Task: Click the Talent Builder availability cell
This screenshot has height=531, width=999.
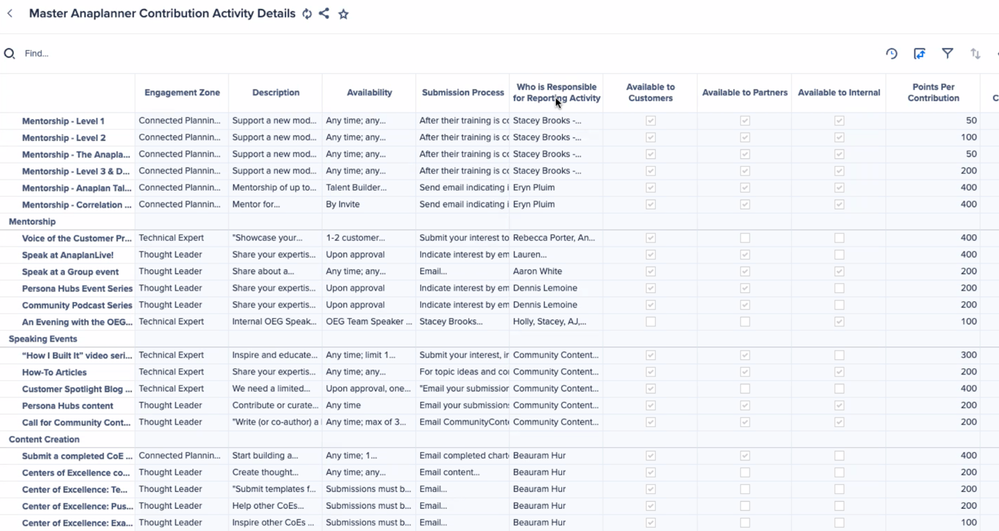Action: [369, 187]
